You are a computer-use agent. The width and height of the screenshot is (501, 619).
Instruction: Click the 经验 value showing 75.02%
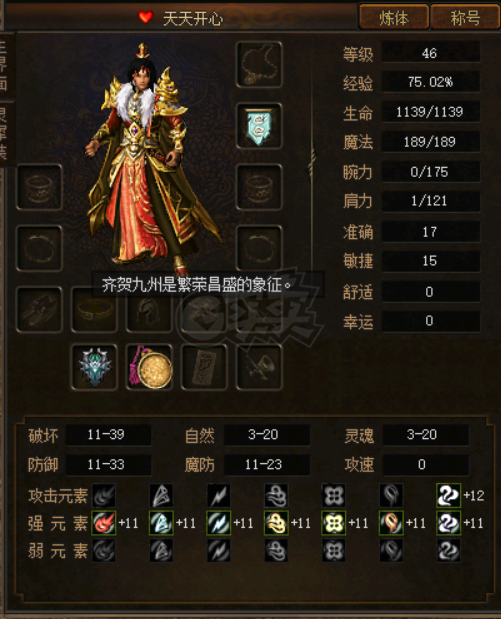(x=431, y=82)
